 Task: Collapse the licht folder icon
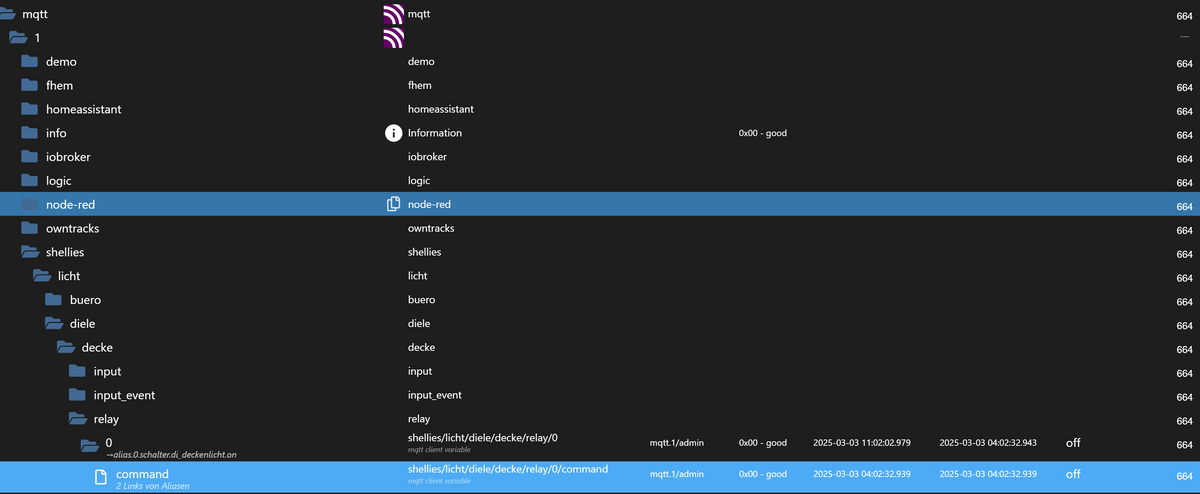coord(42,276)
